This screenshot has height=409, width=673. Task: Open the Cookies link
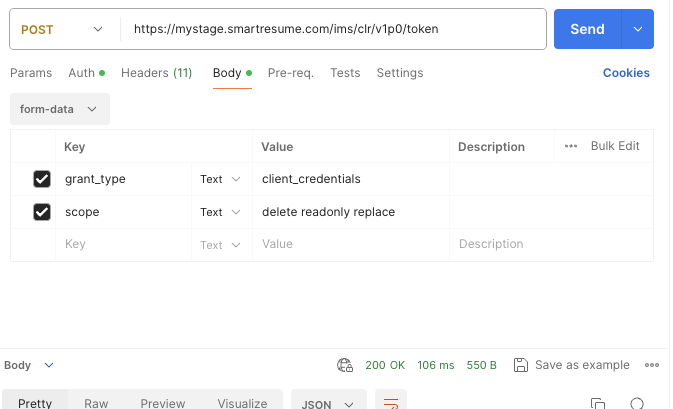[626, 73]
